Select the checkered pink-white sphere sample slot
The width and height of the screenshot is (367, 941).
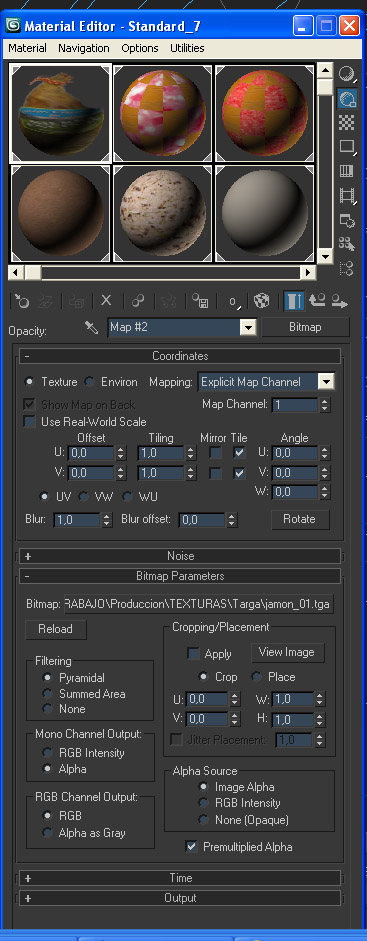coord(163,113)
